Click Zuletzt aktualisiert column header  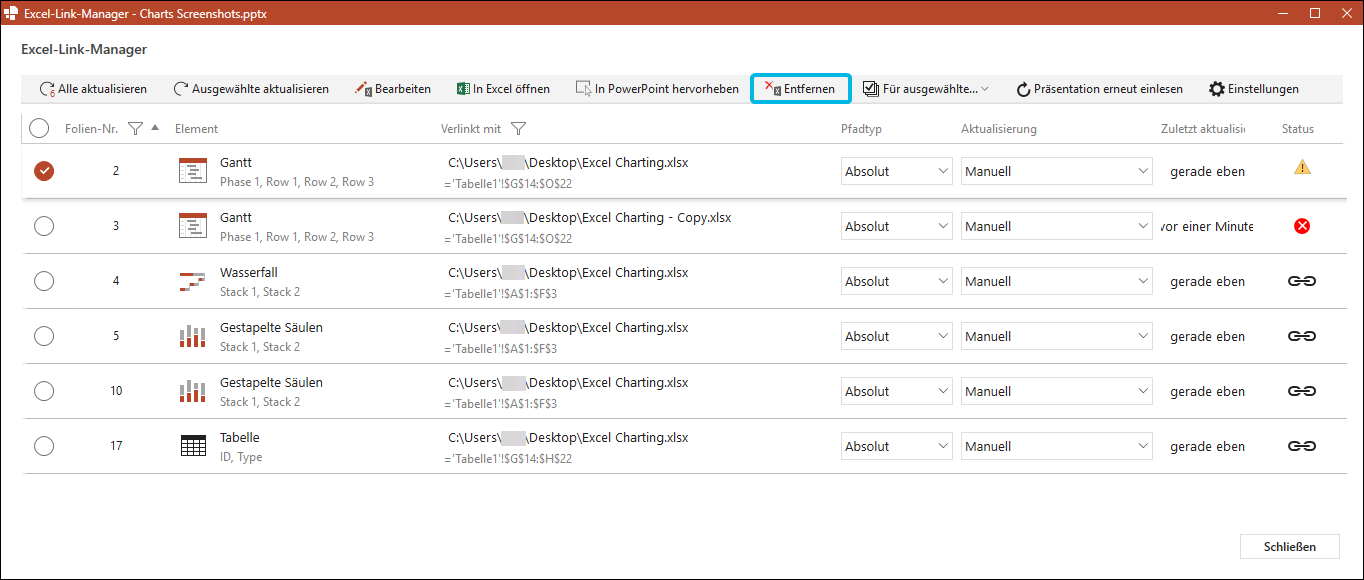(x=1203, y=129)
